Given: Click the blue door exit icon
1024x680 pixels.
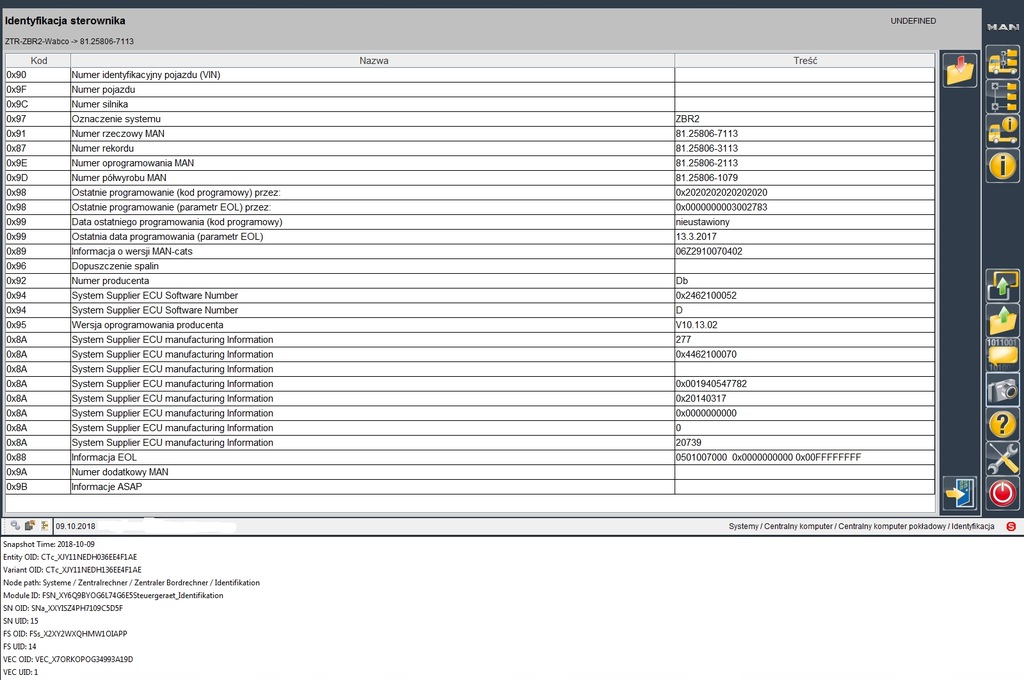Looking at the screenshot, I should [959, 493].
